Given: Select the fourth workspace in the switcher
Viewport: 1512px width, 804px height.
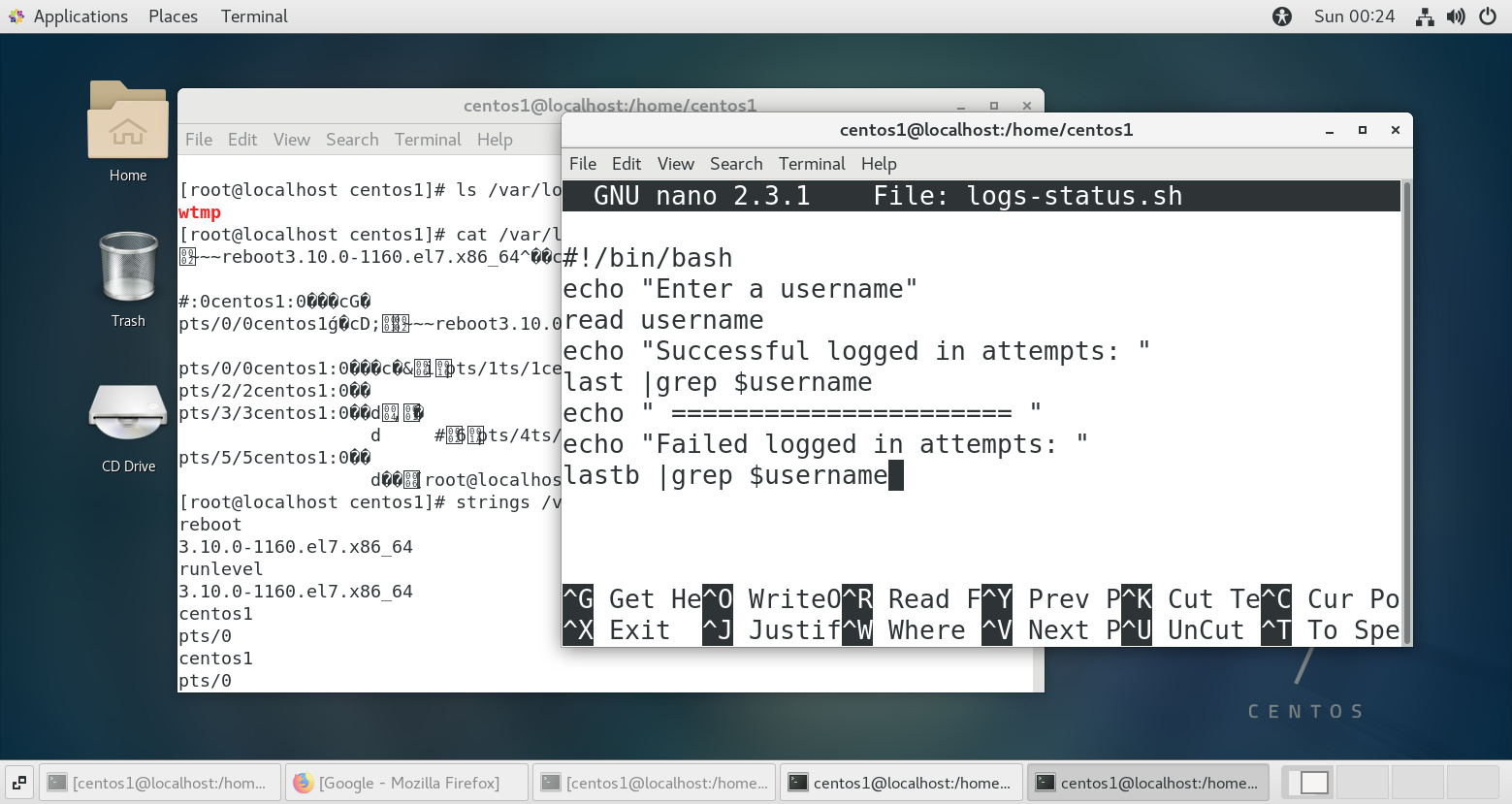Looking at the screenshot, I should 1472,783.
